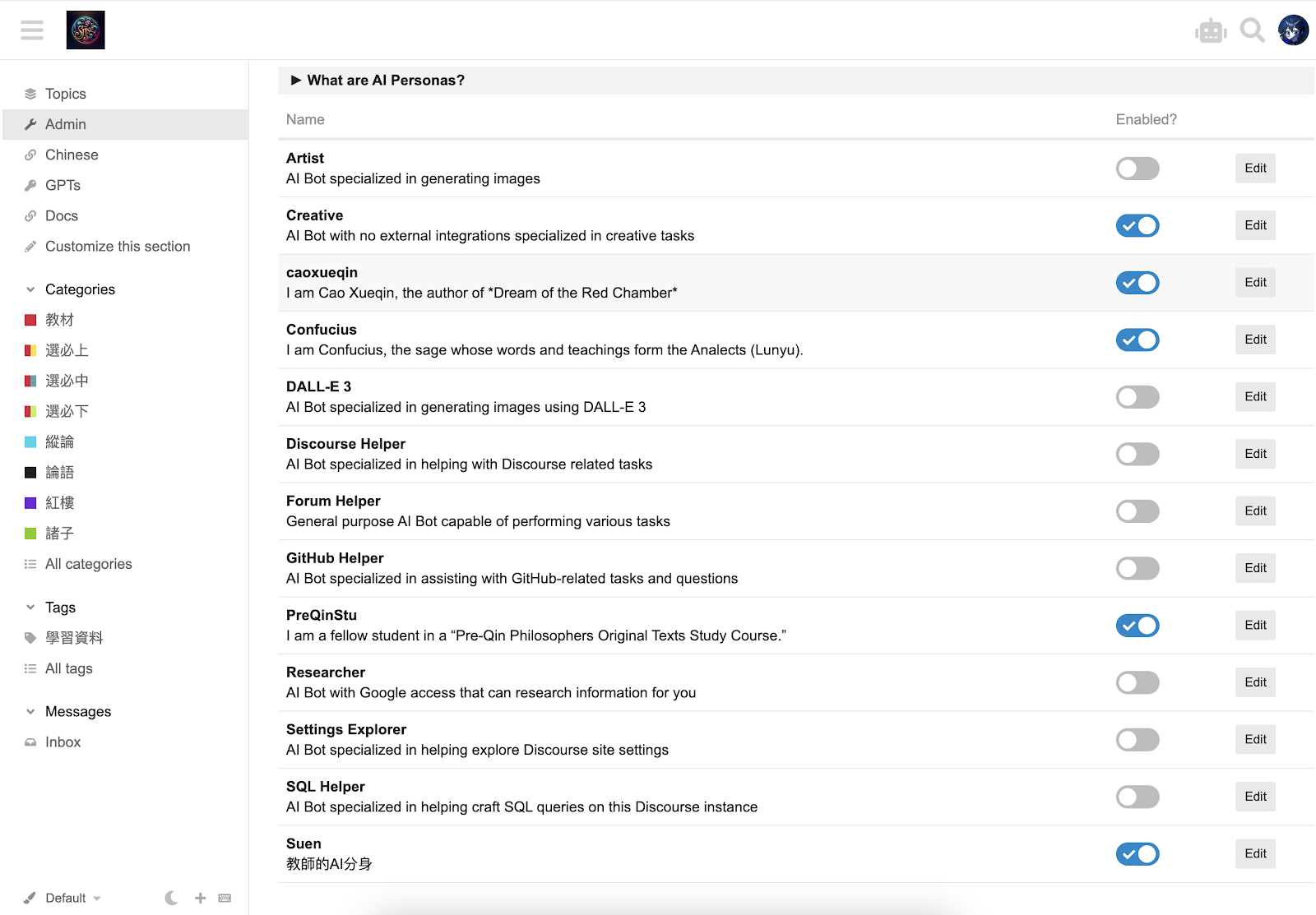Viewport: 1316px width, 915px height.
Task: Open the Inbox messages item
Action: click(63, 742)
